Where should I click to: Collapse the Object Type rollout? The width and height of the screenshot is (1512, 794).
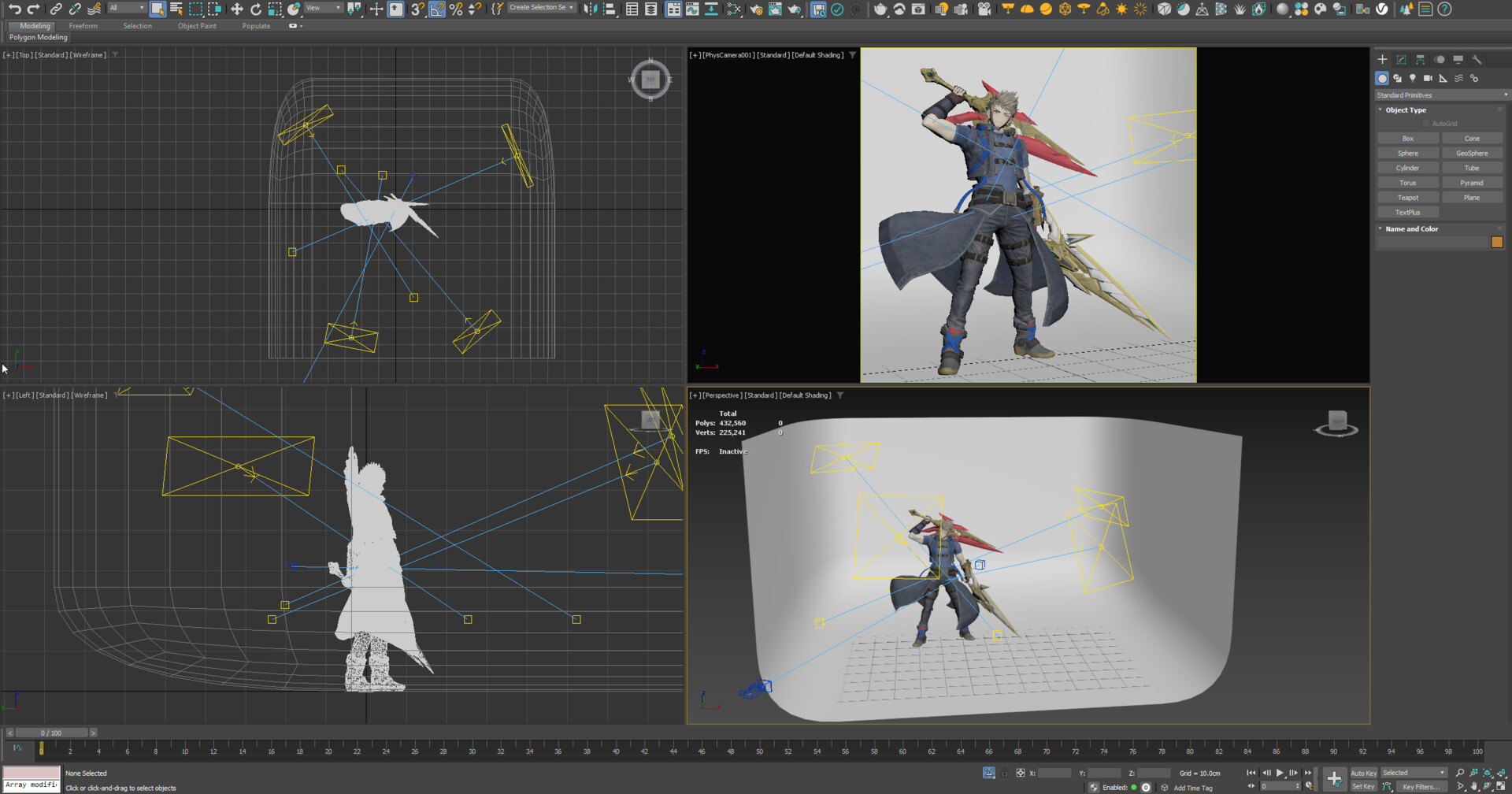click(1406, 110)
